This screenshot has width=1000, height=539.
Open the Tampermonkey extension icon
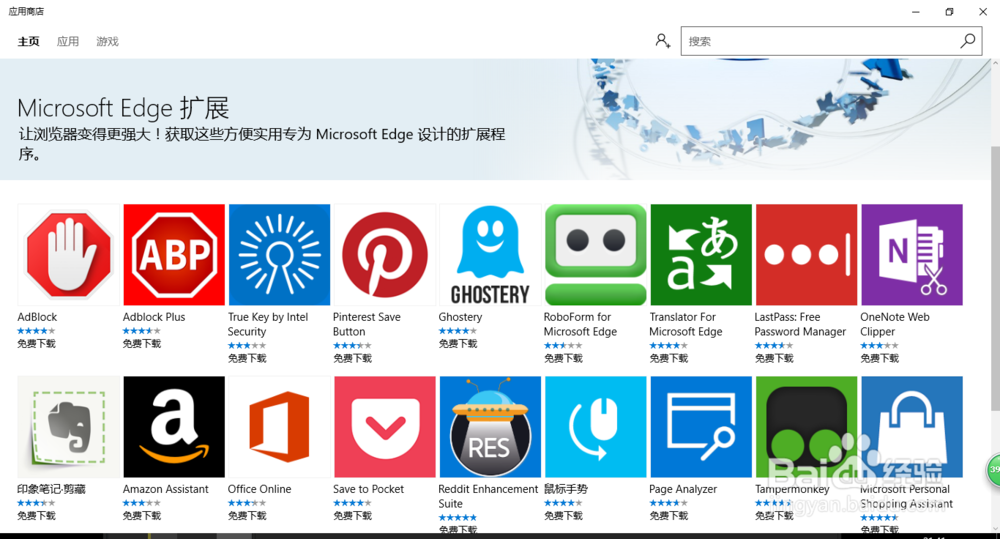(x=806, y=427)
